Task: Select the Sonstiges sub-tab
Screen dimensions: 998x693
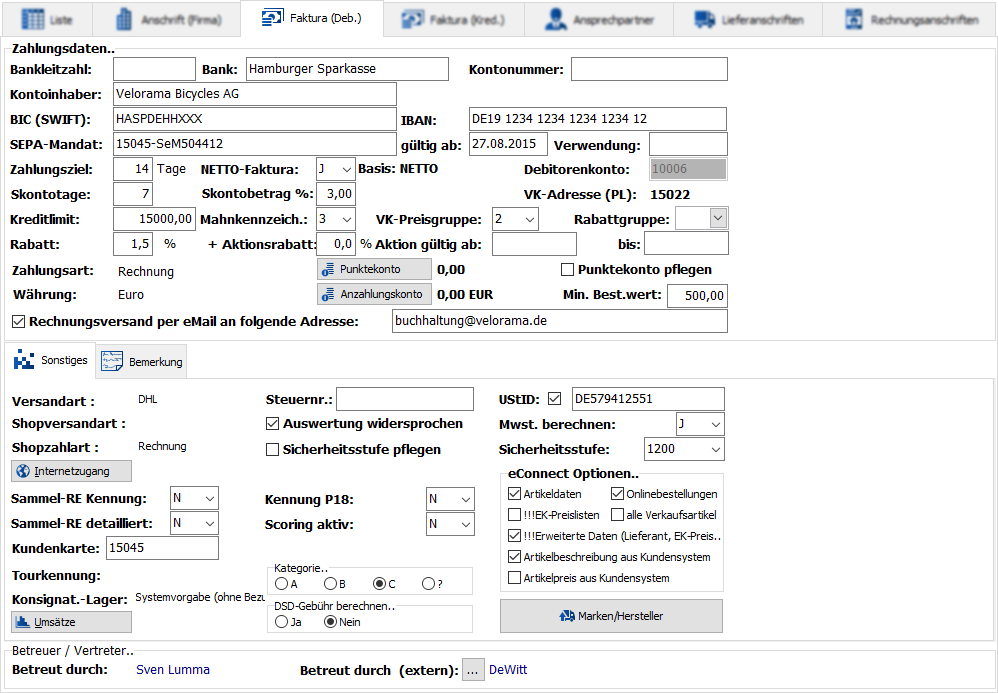Action: 50,360
